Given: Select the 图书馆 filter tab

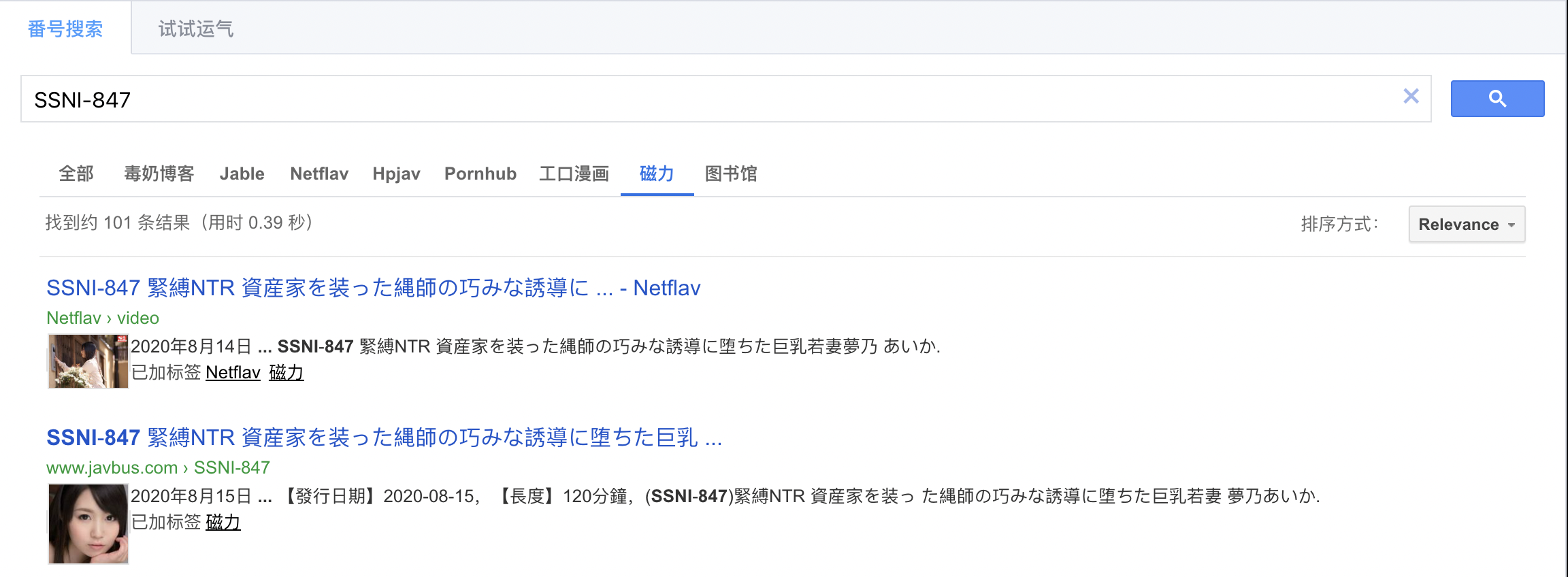Looking at the screenshot, I should (731, 174).
